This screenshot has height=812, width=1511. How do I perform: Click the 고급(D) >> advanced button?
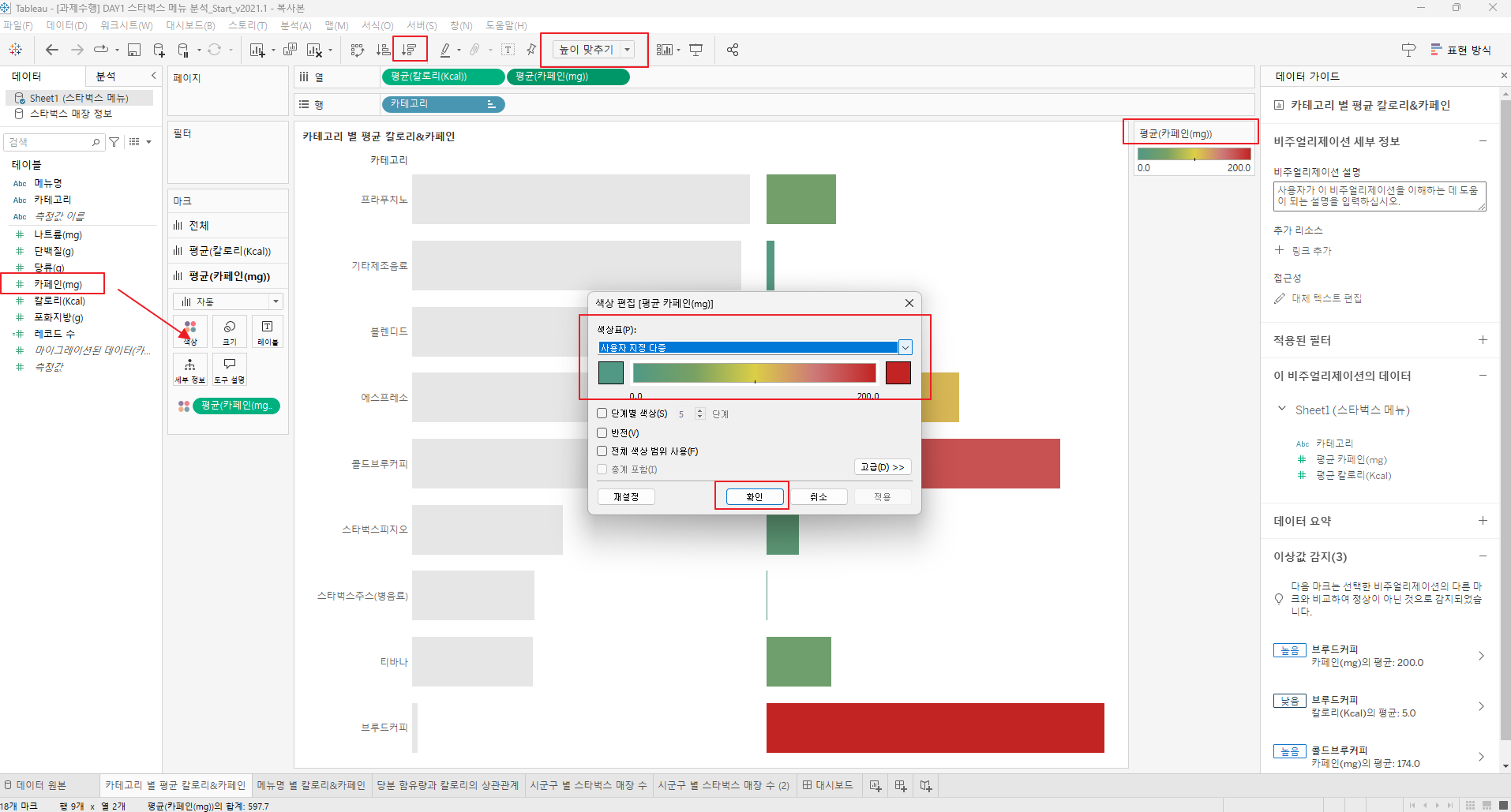[x=883, y=467]
